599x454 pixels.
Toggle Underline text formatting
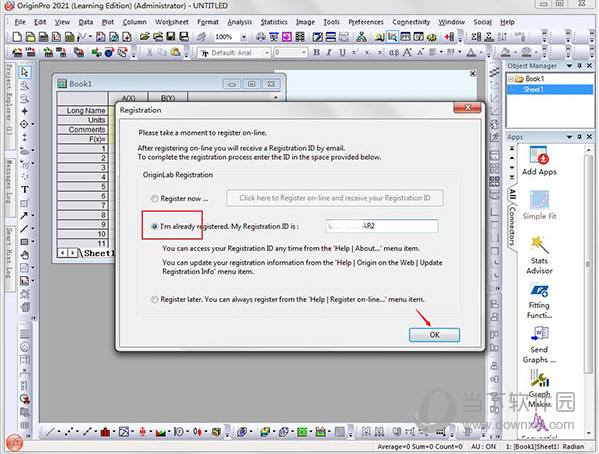342,52
